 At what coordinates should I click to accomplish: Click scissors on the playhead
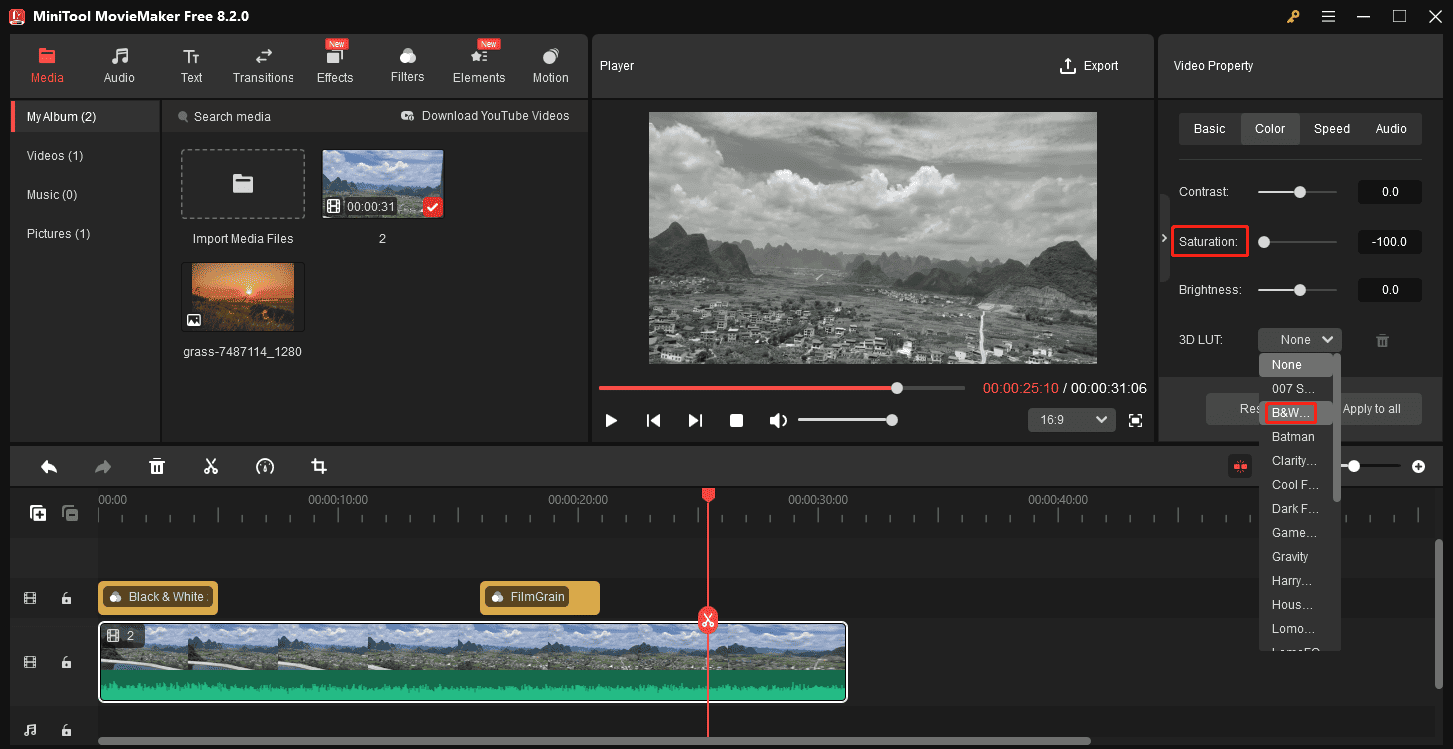point(708,620)
